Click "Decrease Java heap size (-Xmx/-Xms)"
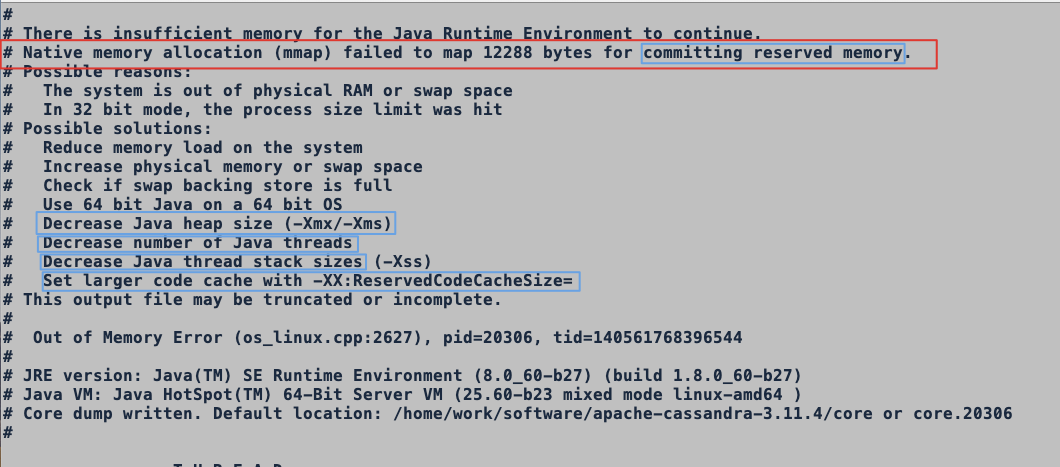 coord(218,223)
